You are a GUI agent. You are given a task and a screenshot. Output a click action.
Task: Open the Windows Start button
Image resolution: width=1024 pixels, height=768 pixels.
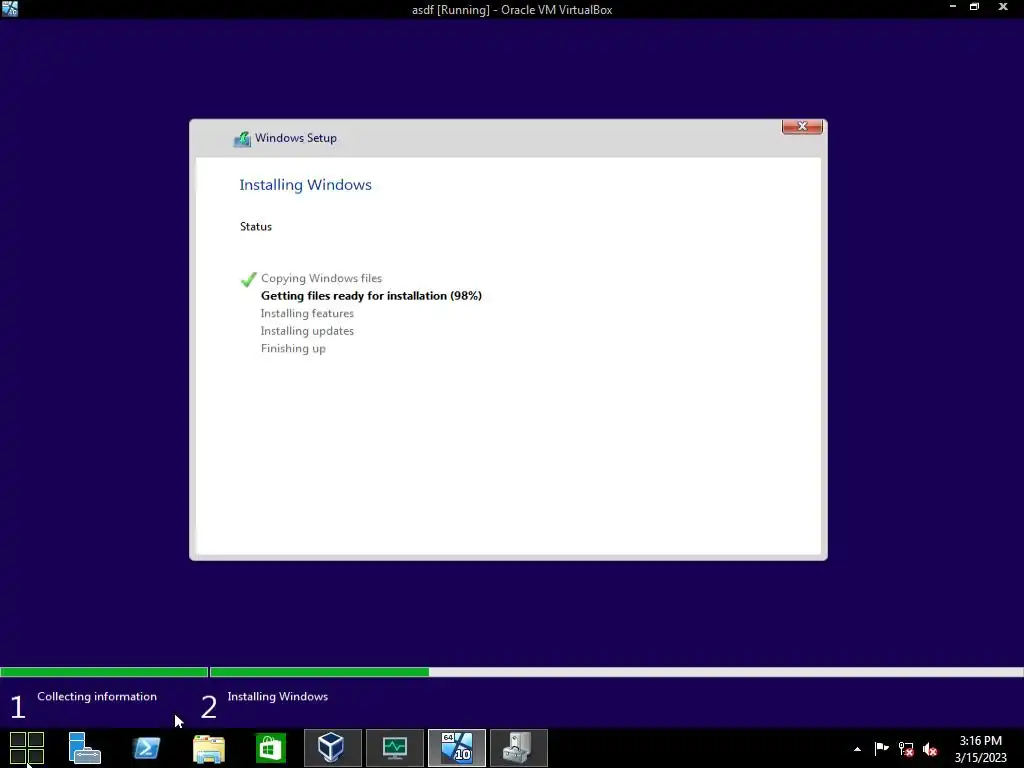click(27, 748)
